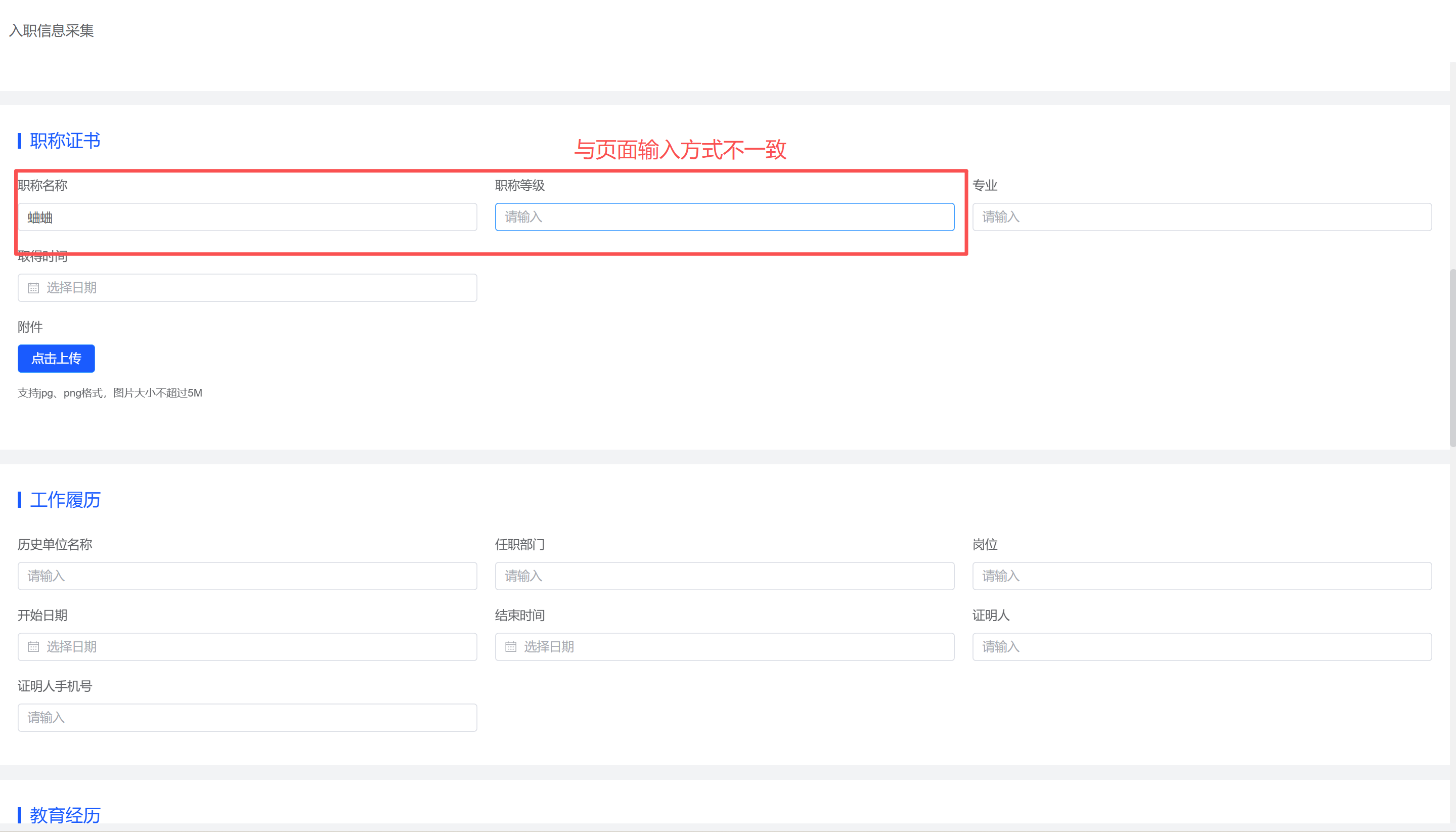Click the 历史单位名称 input field

[x=247, y=576]
